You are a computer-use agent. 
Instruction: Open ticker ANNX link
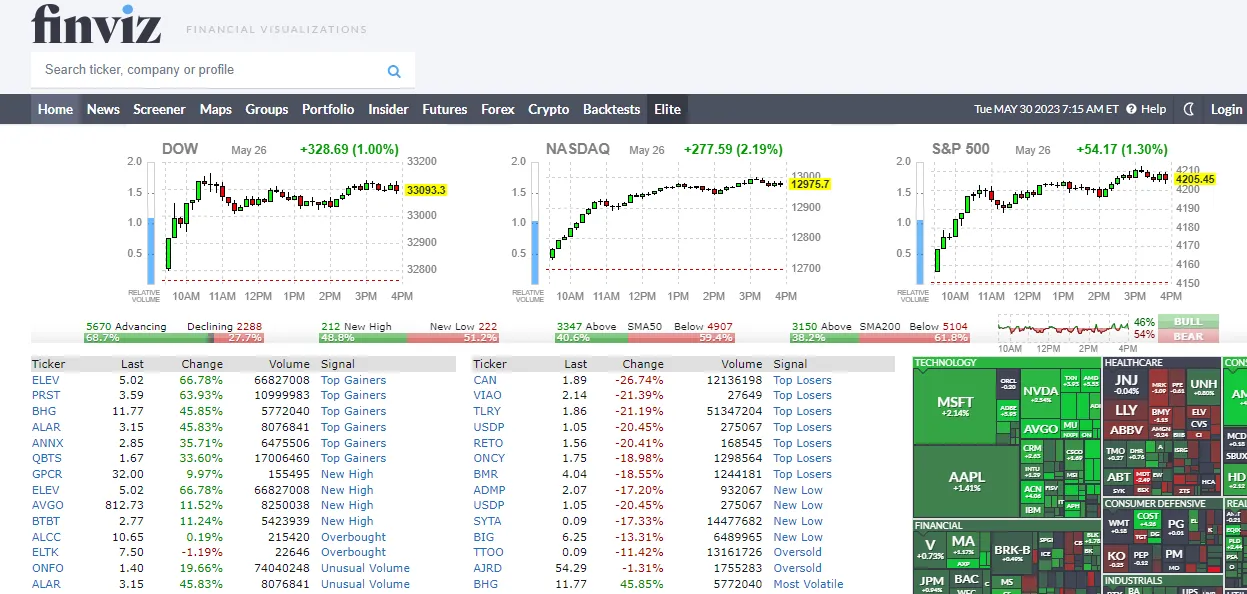click(x=47, y=443)
